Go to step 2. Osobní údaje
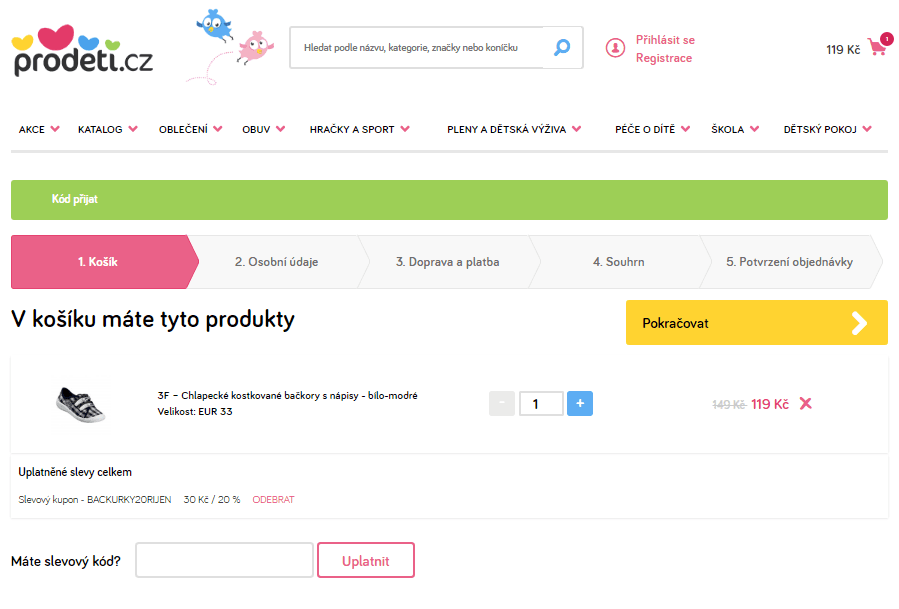The width and height of the screenshot is (899, 609). (276, 261)
